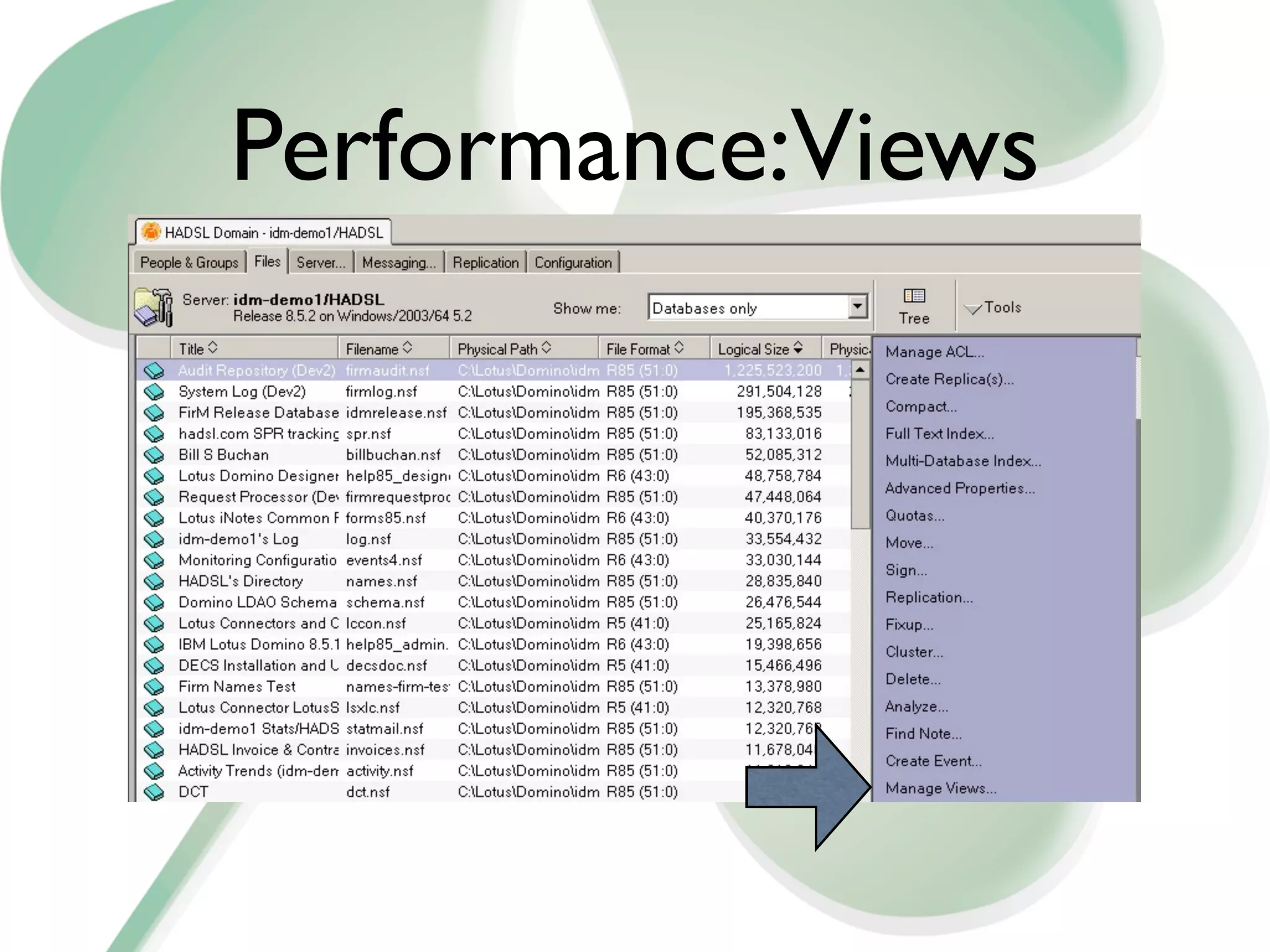This screenshot has width=1270, height=952.
Task: Click the database icon beside HADSL Invoice & Contra
Action: click(154, 750)
